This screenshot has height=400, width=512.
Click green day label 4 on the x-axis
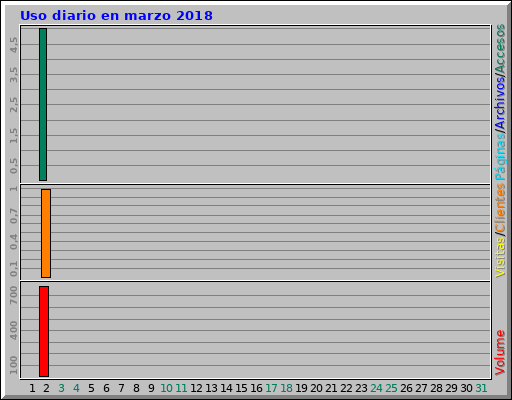[76, 388]
